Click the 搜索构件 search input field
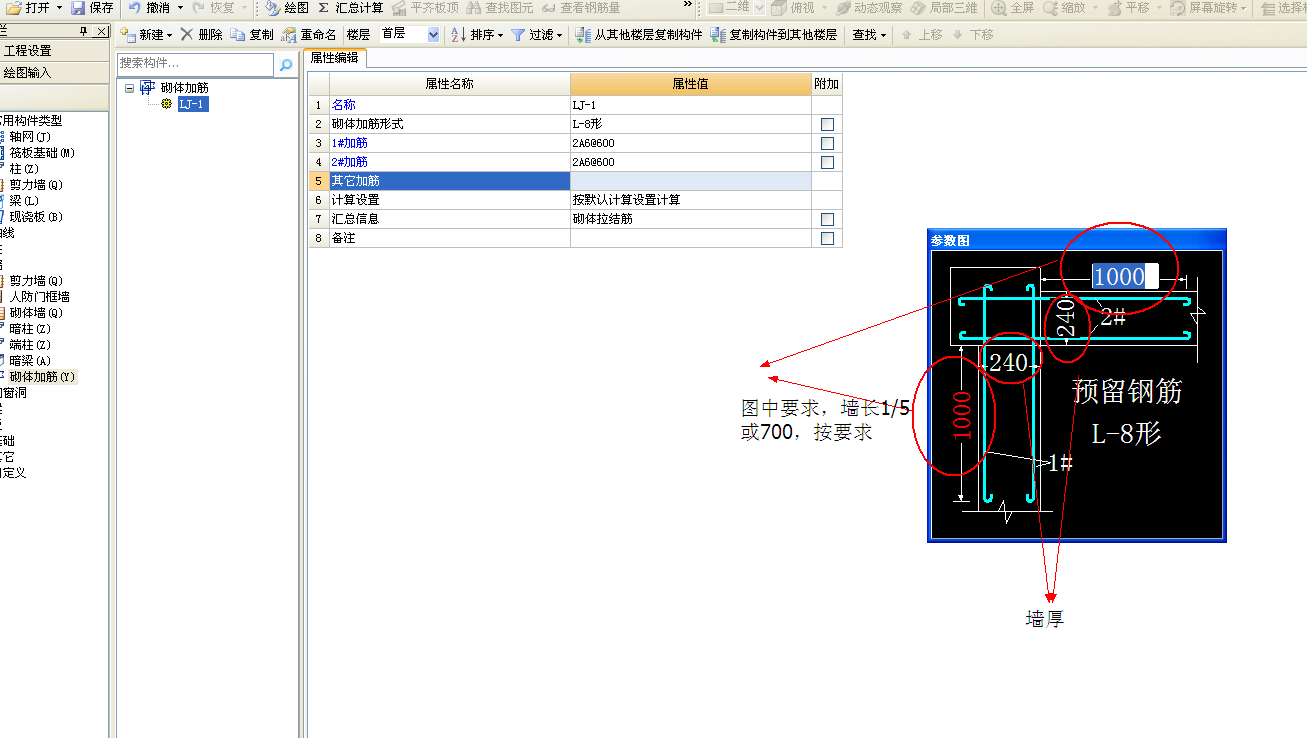1307x738 pixels. tap(195, 65)
